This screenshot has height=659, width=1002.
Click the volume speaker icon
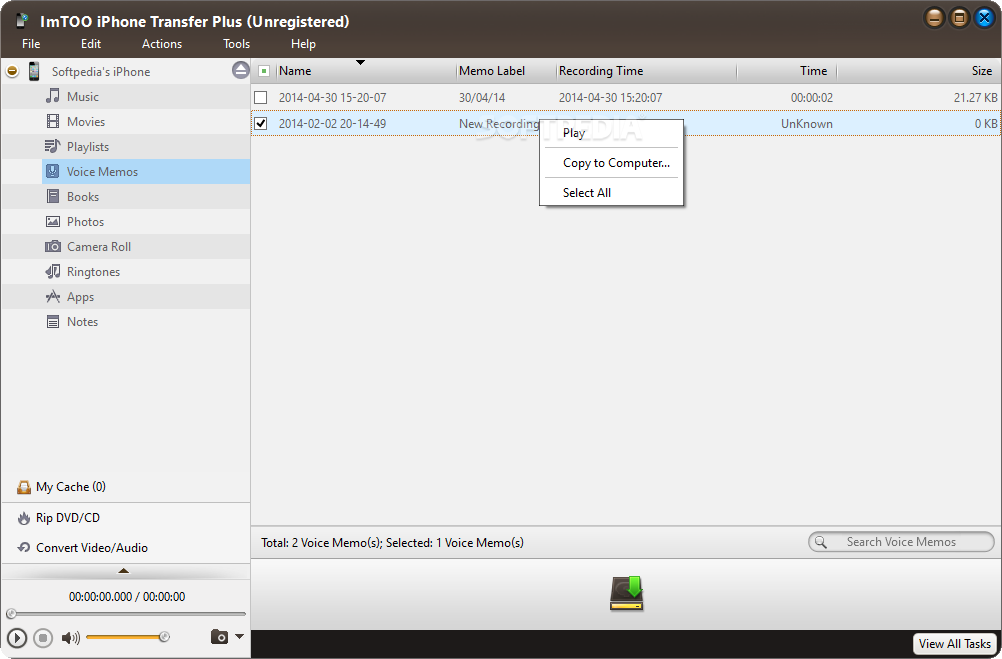pos(70,637)
